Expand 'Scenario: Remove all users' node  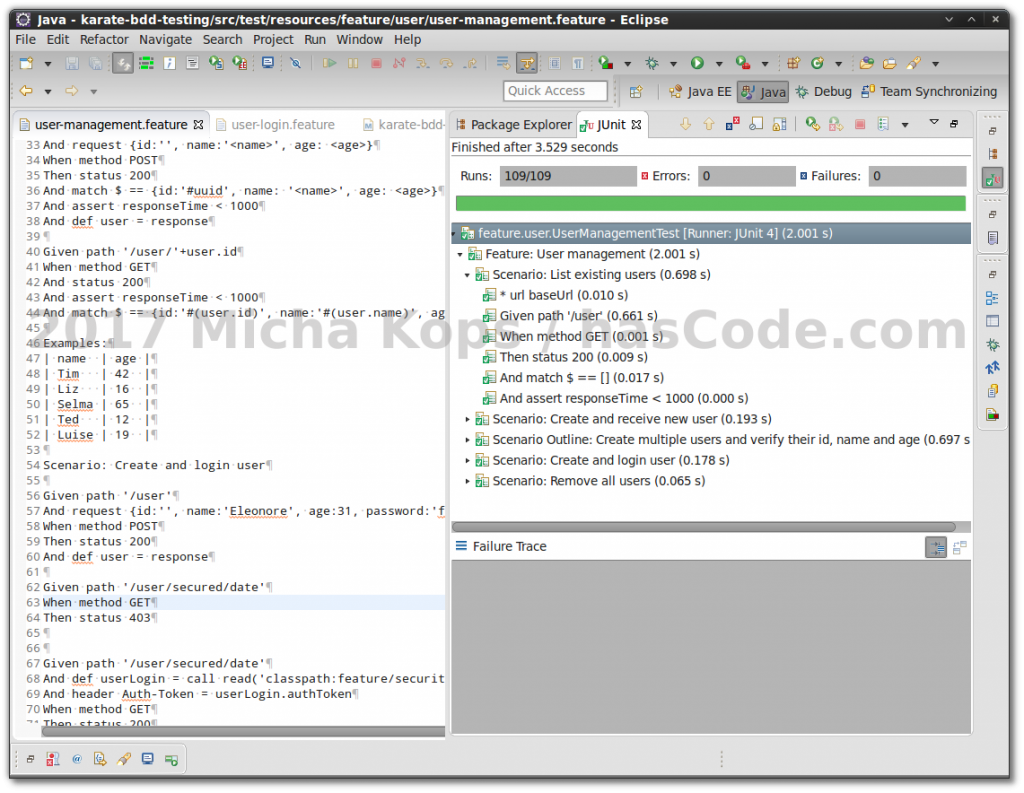[466, 479]
